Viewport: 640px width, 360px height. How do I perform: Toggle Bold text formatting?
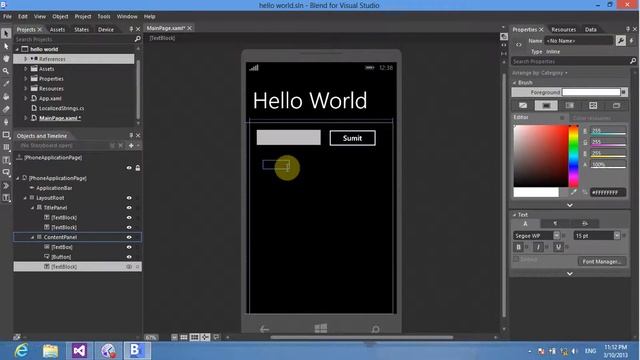coord(518,247)
